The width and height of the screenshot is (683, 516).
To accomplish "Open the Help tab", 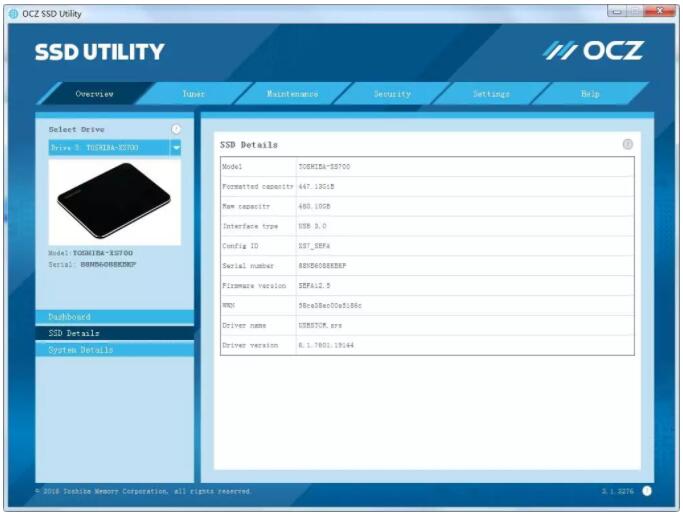I will click(590, 94).
